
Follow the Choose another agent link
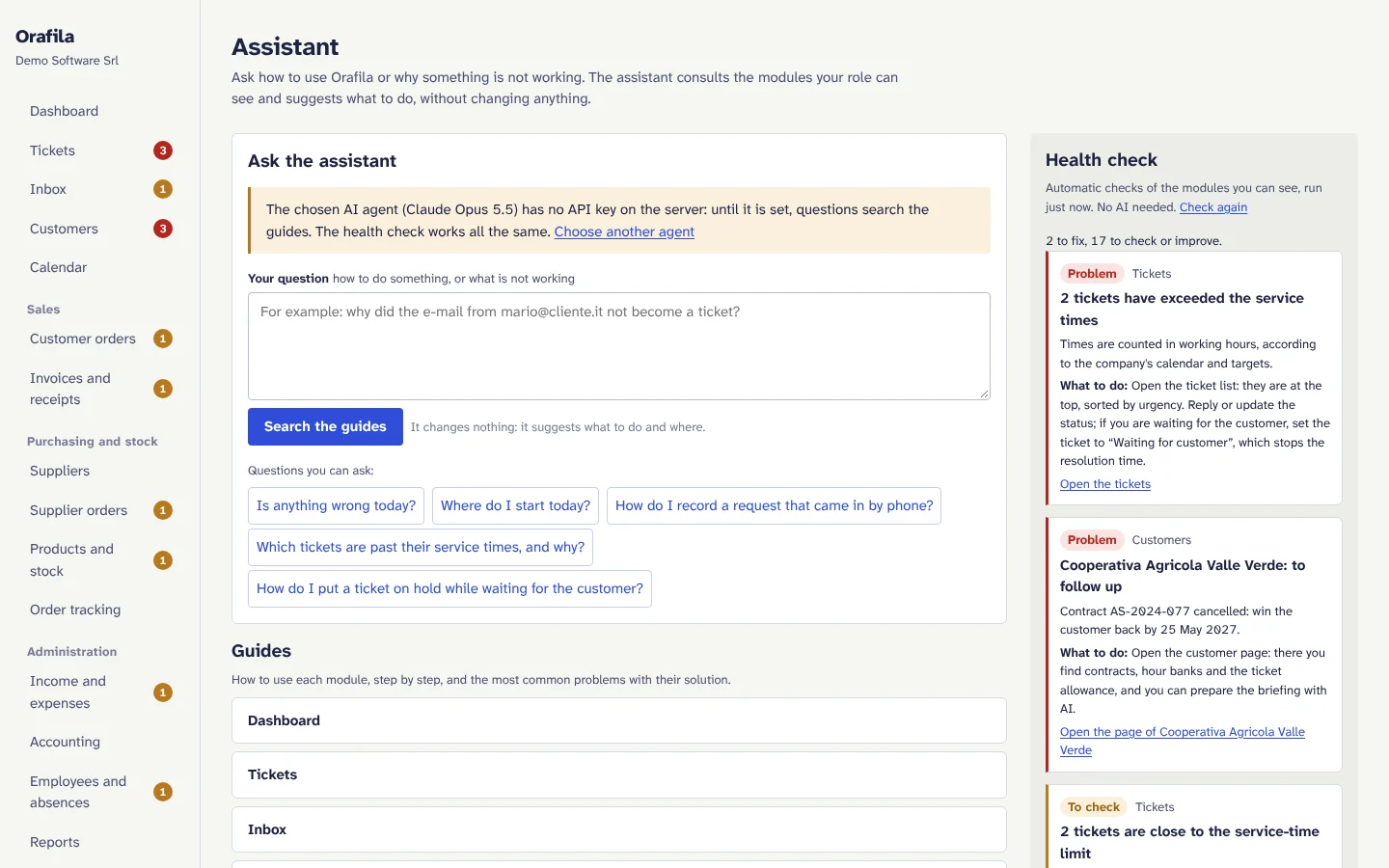624,231
